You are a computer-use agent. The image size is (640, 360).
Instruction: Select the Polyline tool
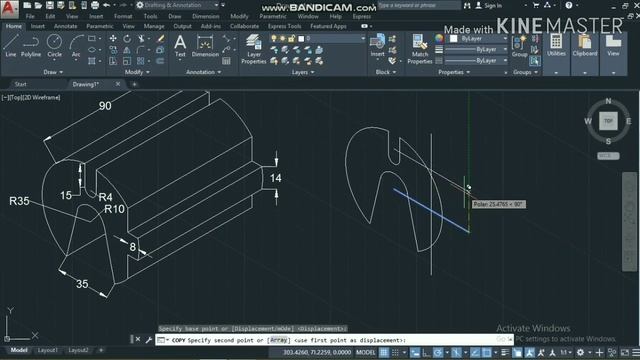31,46
